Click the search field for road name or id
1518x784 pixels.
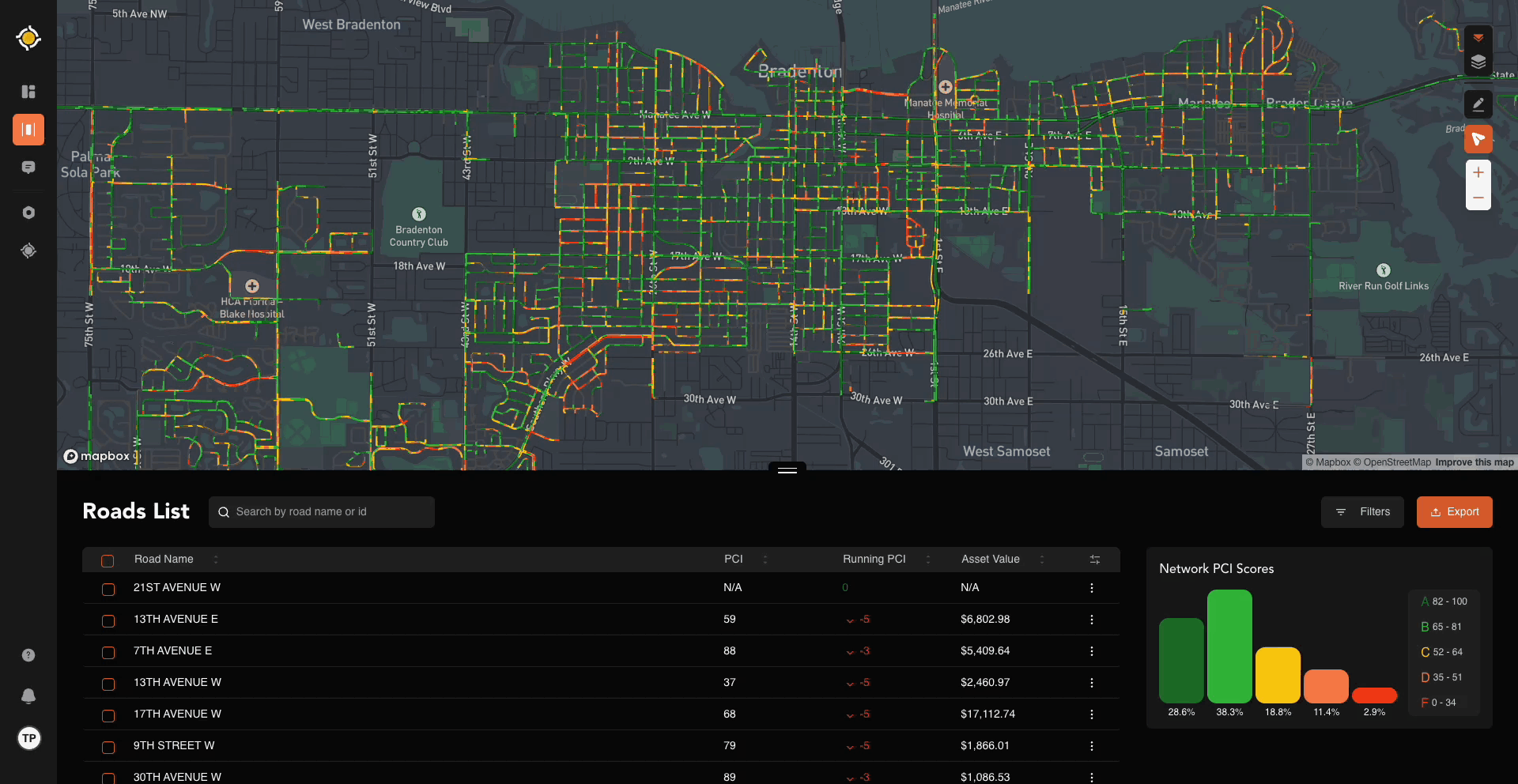[x=321, y=511]
